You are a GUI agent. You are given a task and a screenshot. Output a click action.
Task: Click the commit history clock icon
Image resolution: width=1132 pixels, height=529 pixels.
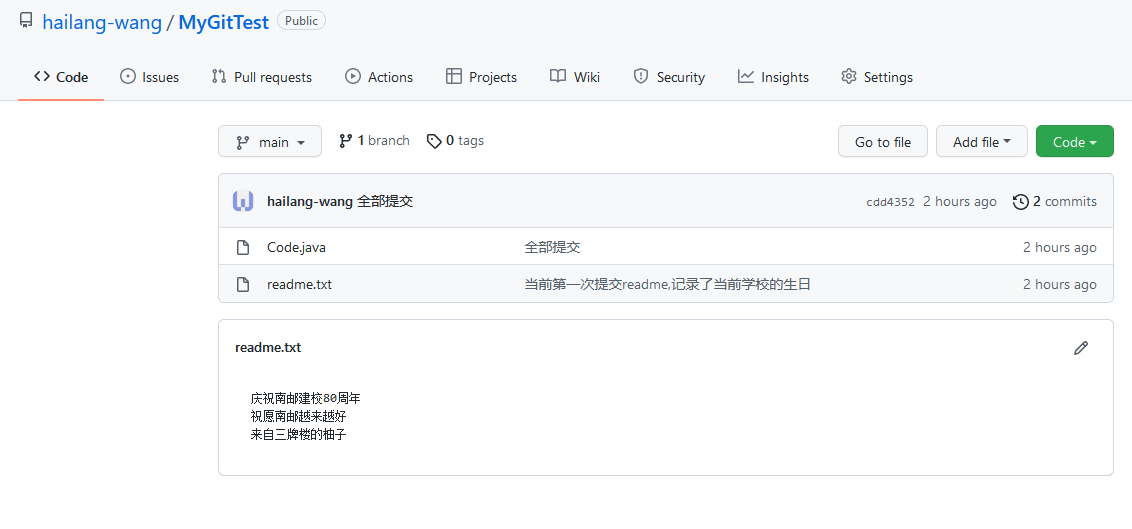(x=1020, y=202)
